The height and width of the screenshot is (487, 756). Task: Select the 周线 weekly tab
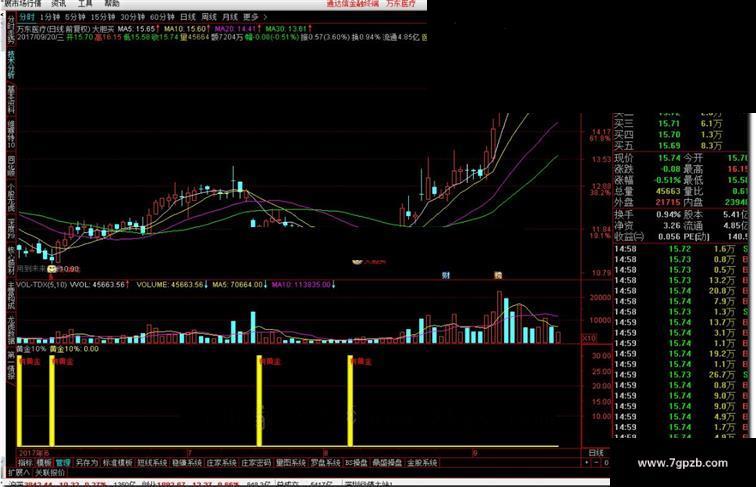209,17
